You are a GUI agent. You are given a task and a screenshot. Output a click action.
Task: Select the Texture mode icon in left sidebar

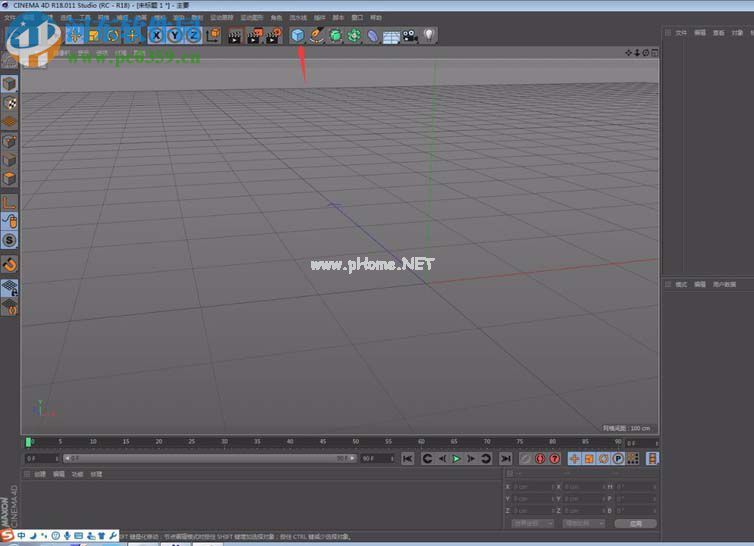point(9,103)
